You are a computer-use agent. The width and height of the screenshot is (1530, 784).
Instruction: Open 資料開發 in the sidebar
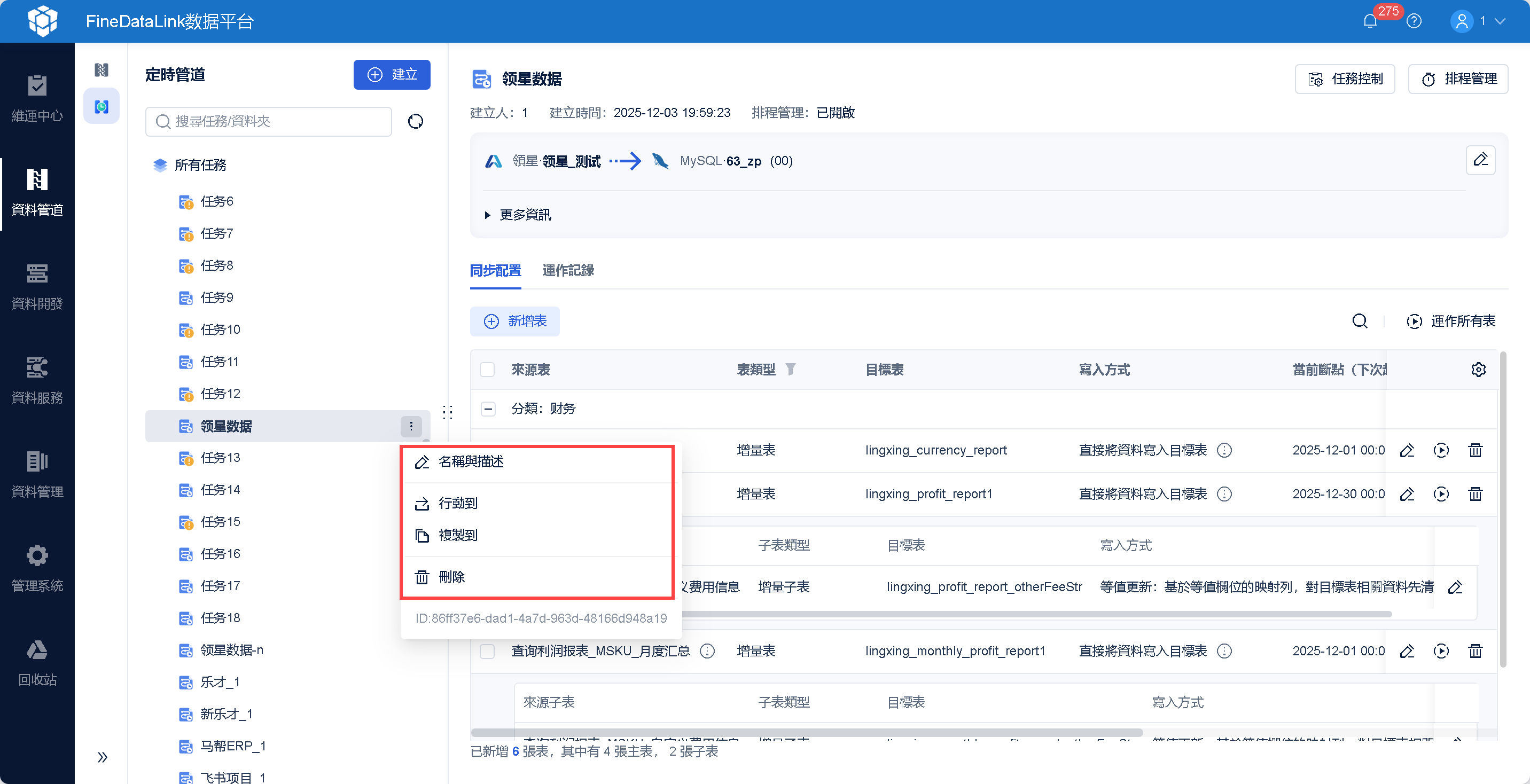pyautogui.click(x=37, y=288)
